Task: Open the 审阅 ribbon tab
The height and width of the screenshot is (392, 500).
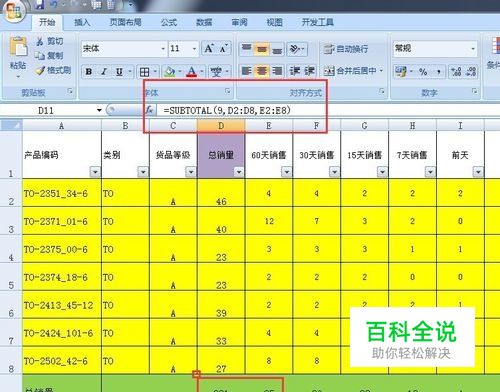Action: (239, 22)
